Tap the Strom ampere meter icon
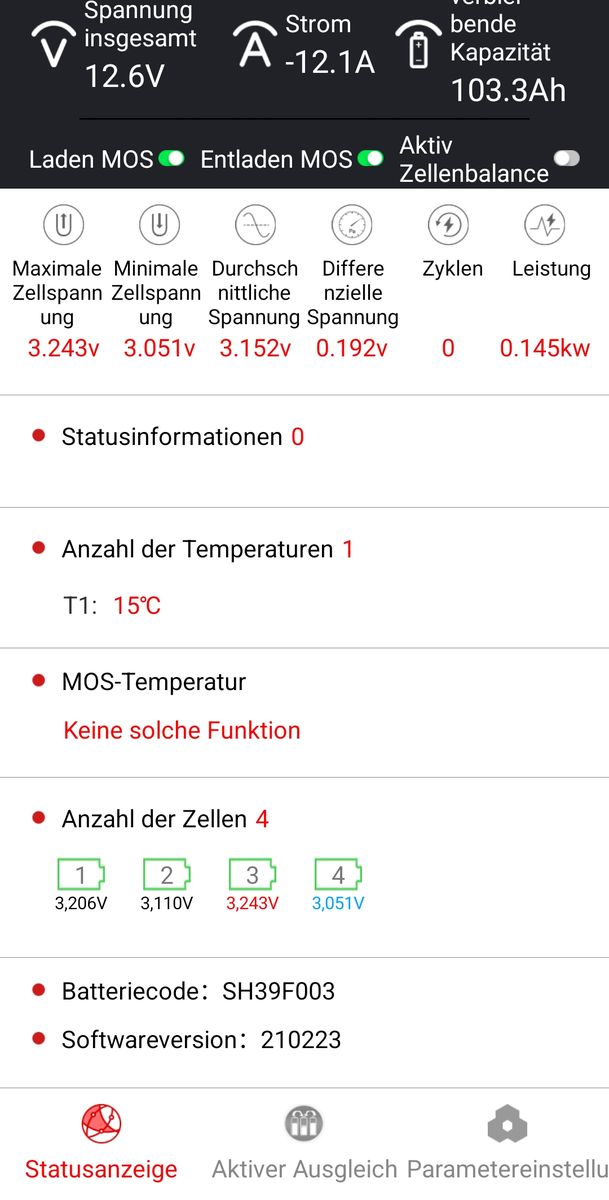This screenshot has height=1200, width=609. pos(254,46)
